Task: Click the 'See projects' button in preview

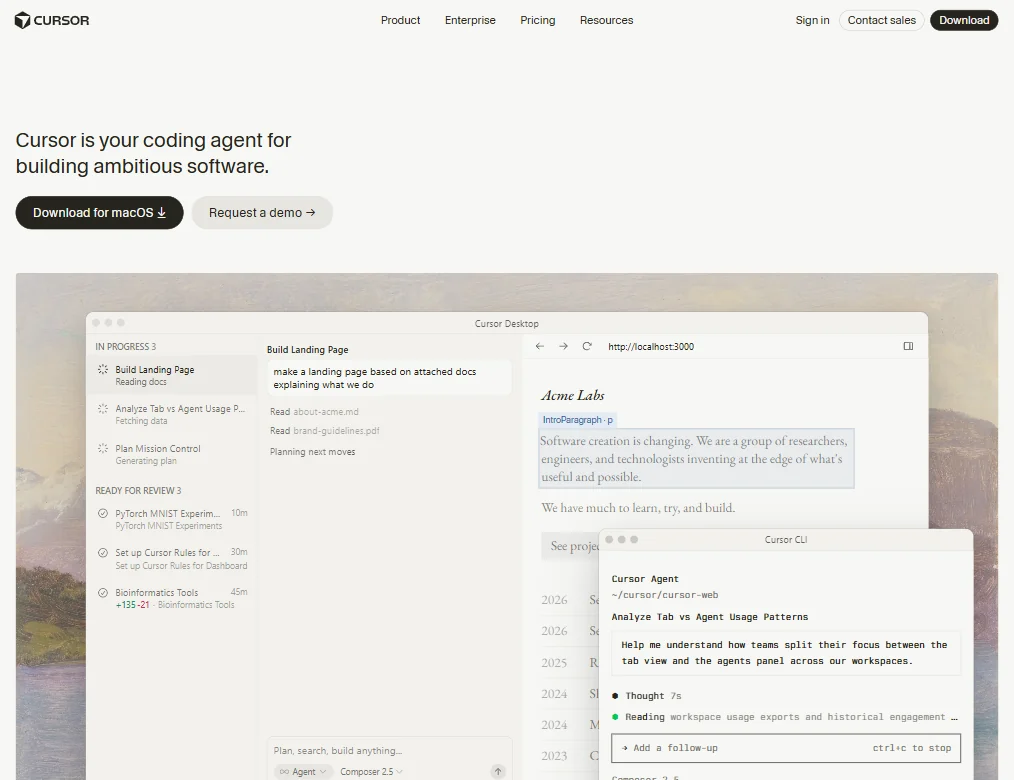Action: pyautogui.click(x=572, y=546)
